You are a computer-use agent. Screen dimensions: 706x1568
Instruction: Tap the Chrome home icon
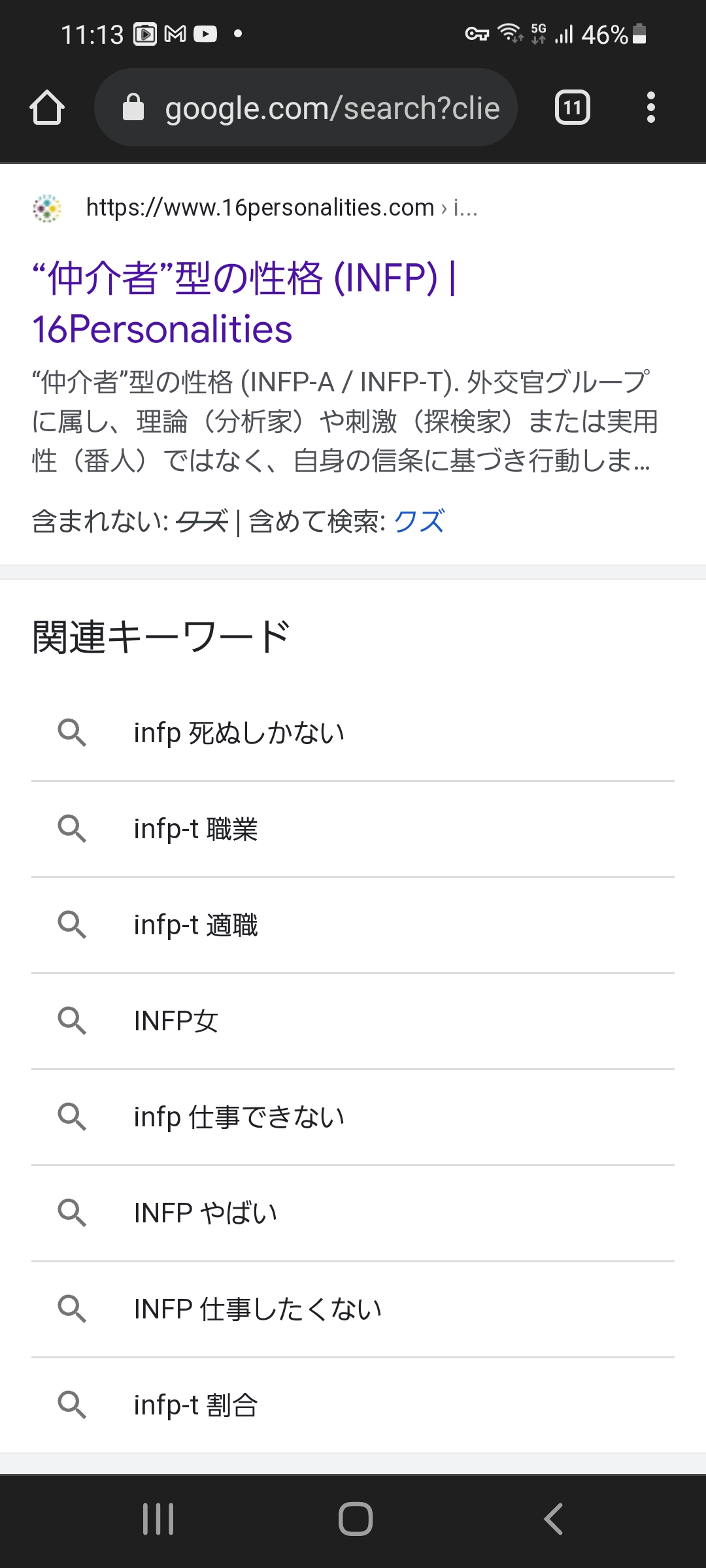point(47,108)
